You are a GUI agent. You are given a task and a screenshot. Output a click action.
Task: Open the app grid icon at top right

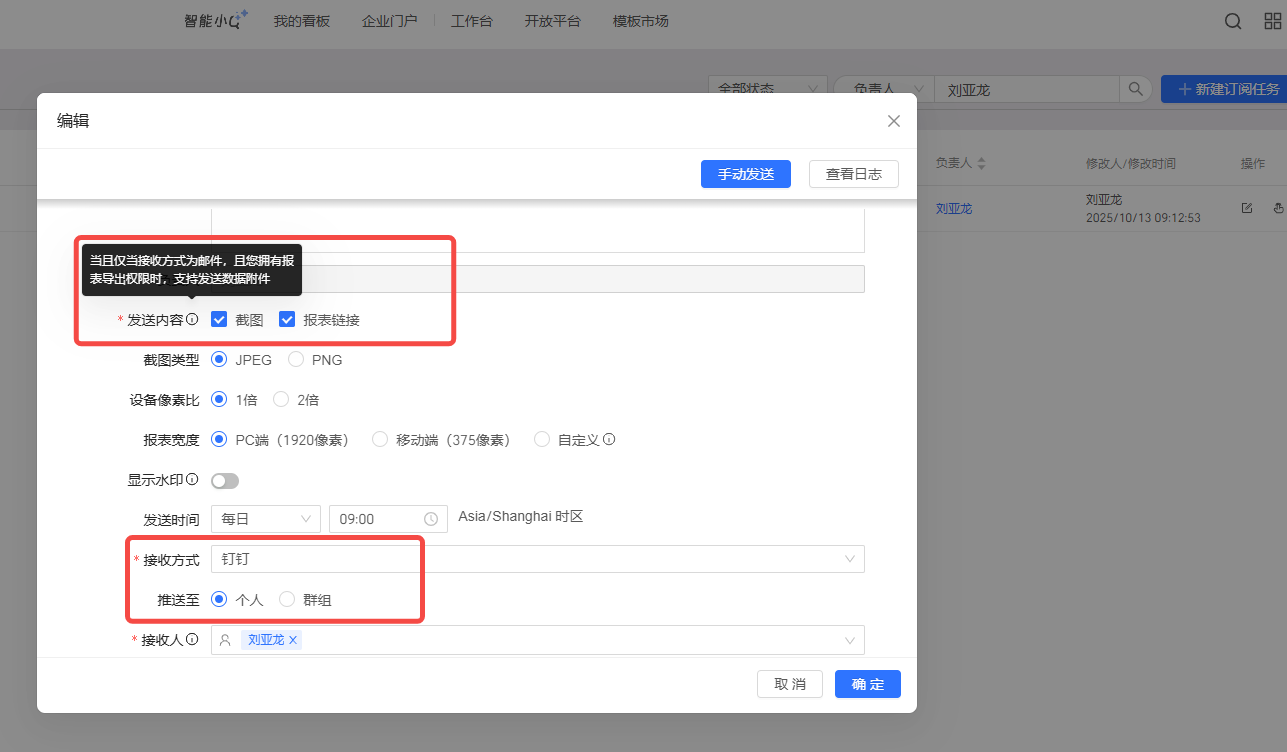1272,22
